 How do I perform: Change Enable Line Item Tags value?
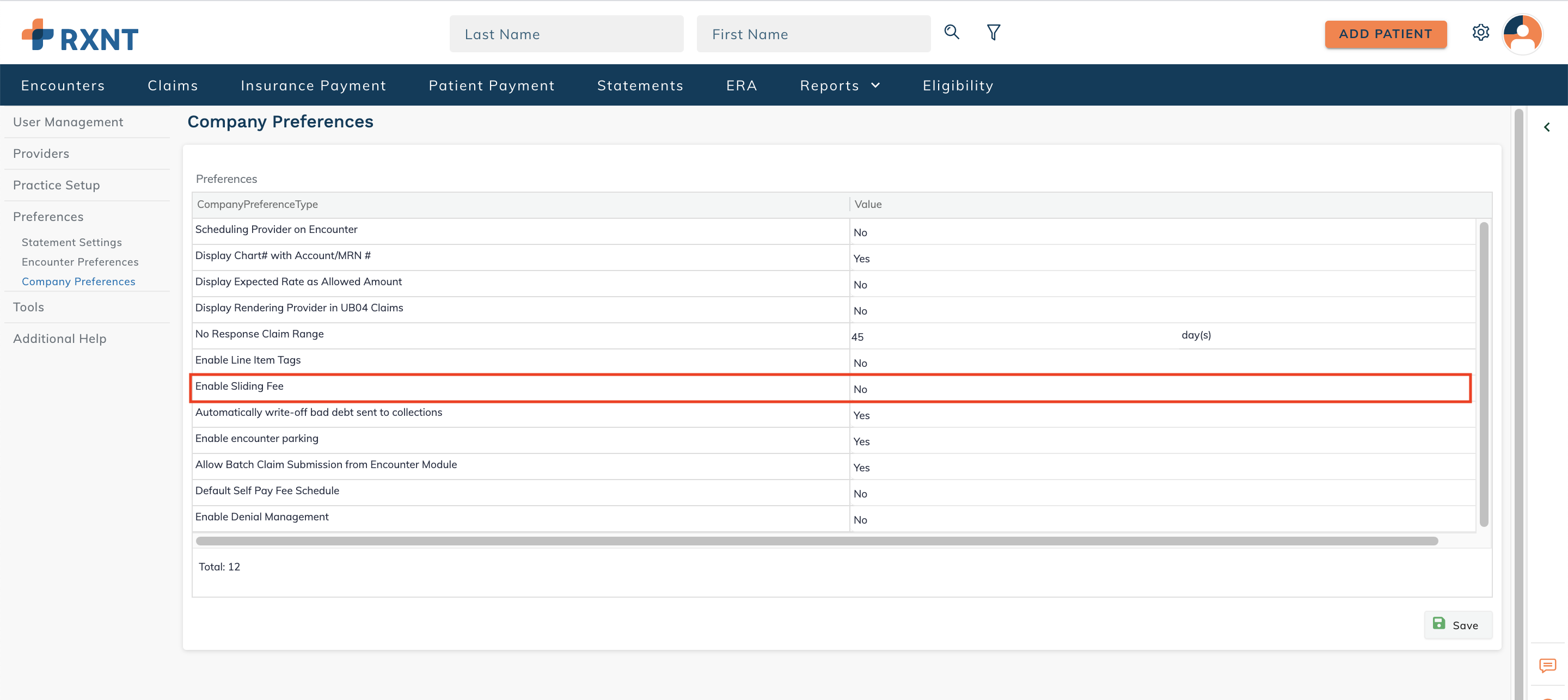point(1162,363)
